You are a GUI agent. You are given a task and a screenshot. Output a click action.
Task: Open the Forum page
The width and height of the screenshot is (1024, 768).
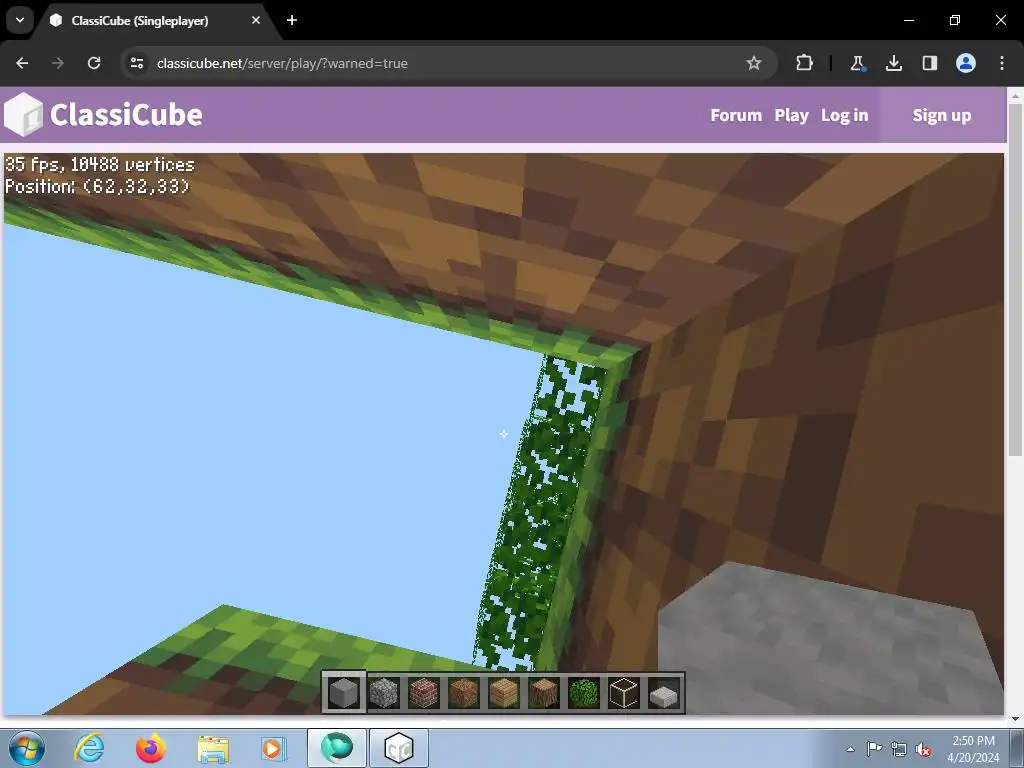736,115
